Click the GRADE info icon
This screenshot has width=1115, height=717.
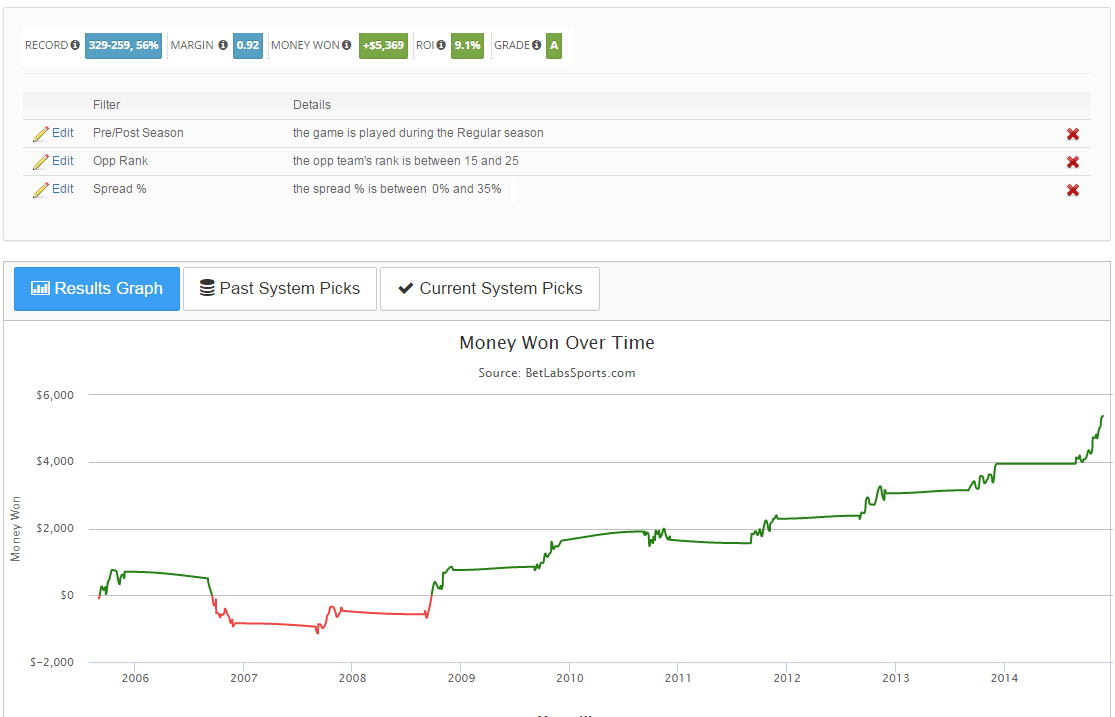click(x=537, y=46)
